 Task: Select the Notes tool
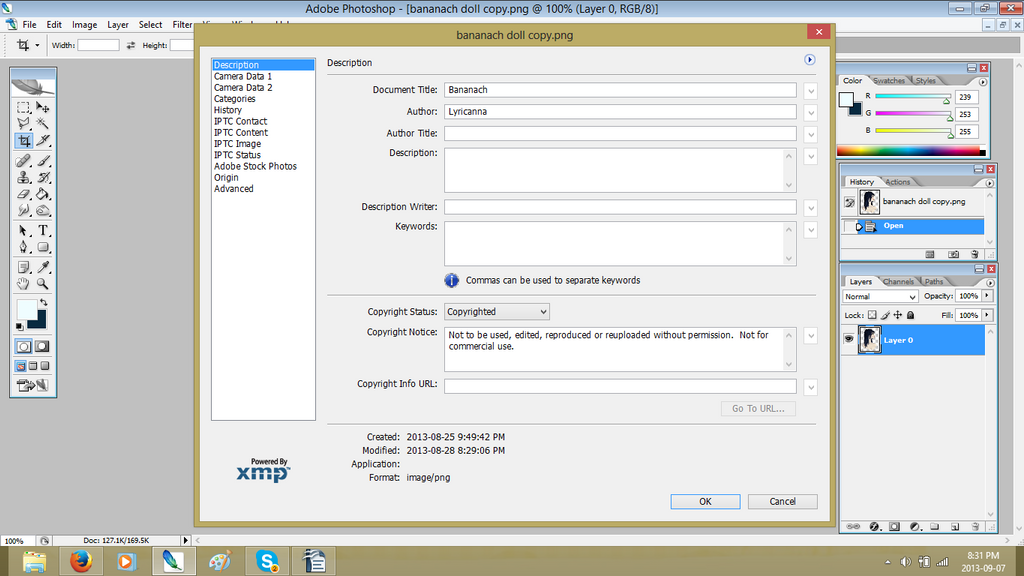pos(24,267)
